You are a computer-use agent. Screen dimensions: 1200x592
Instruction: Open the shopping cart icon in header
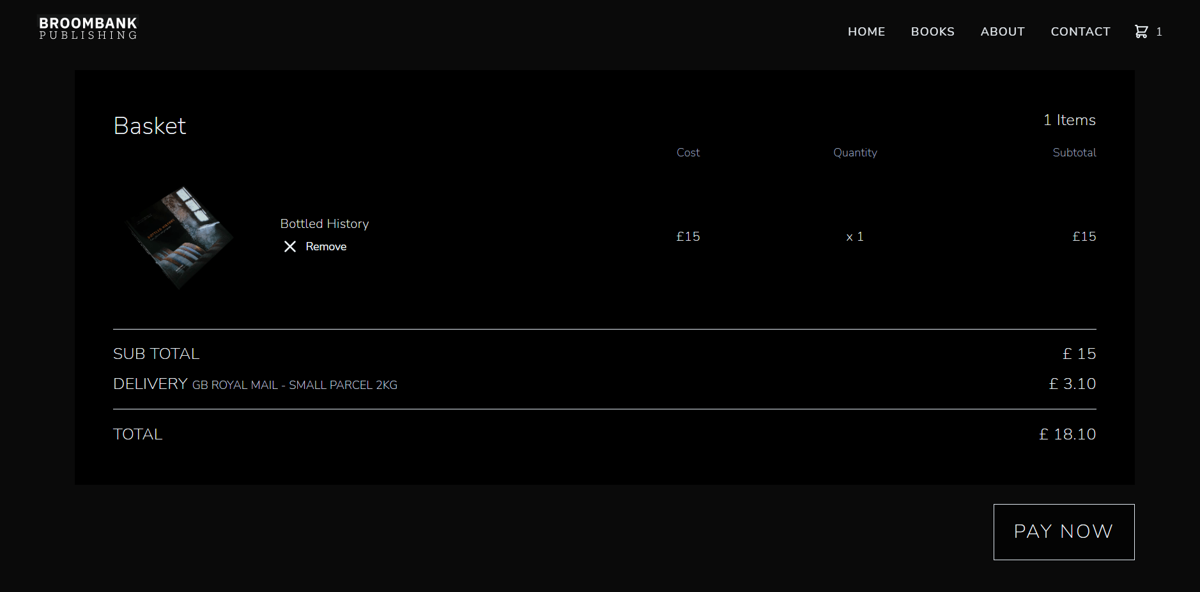1141,32
